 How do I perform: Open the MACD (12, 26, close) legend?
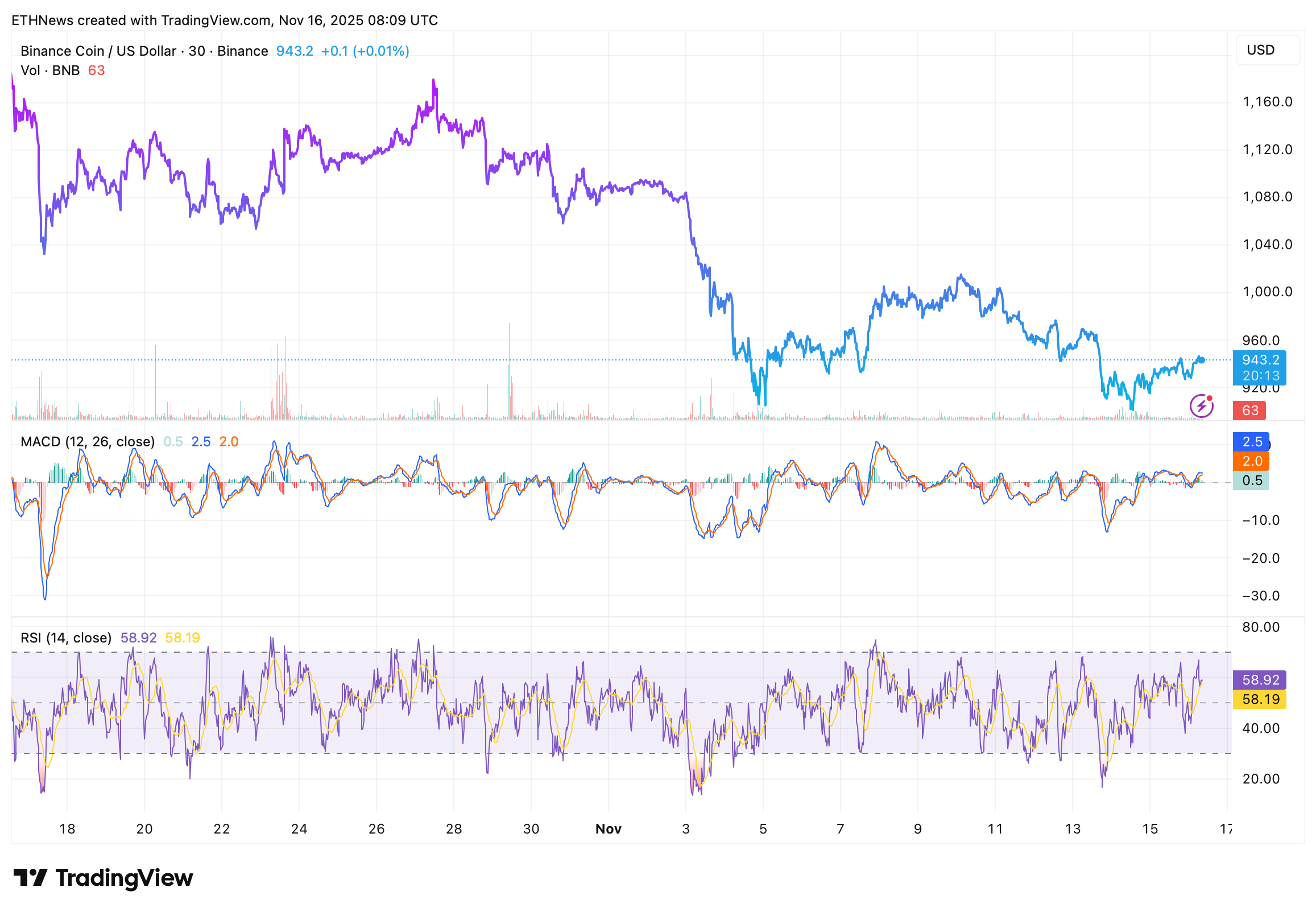(x=88, y=442)
